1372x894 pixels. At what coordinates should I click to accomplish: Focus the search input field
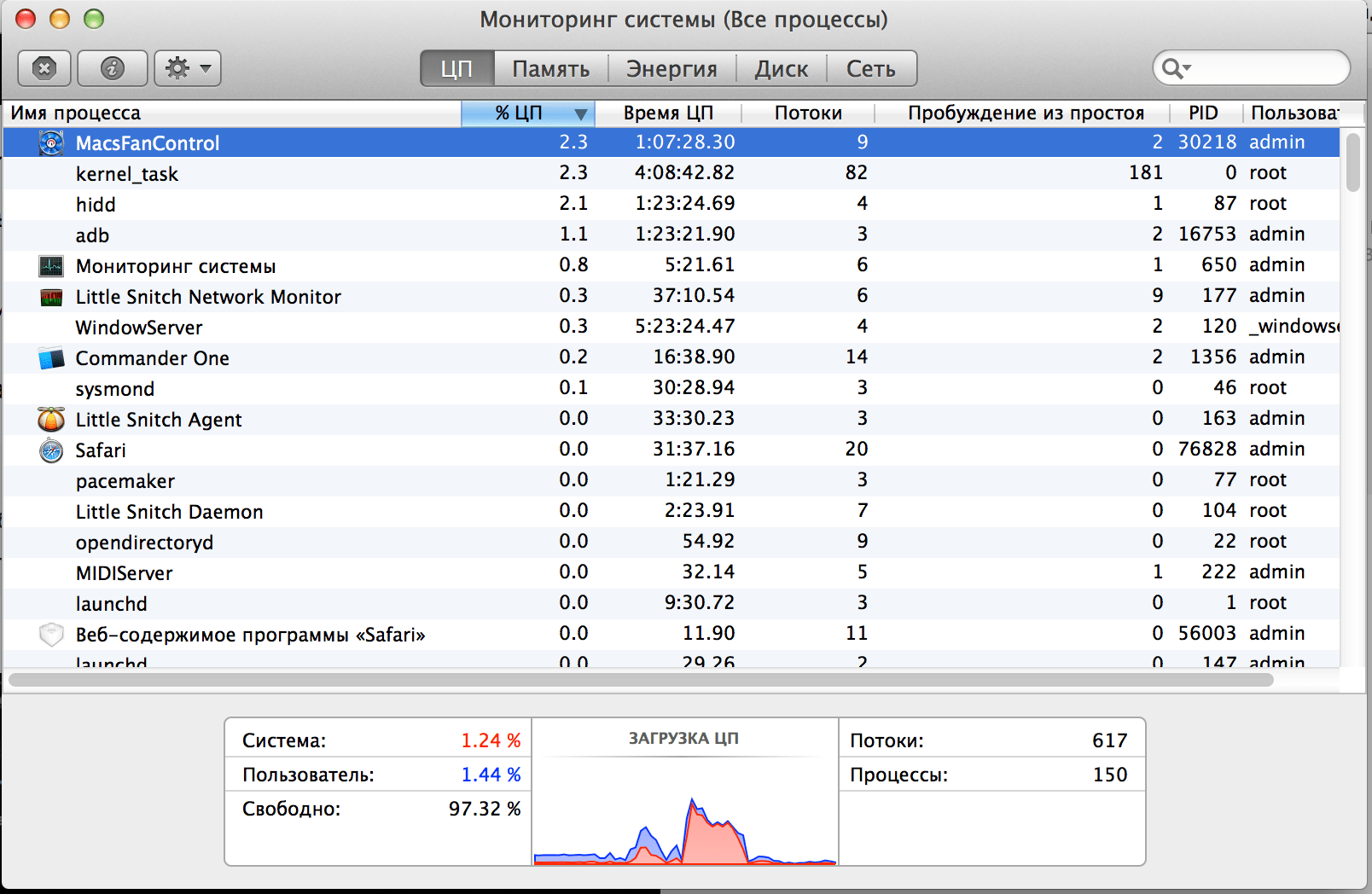click(1252, 68)
